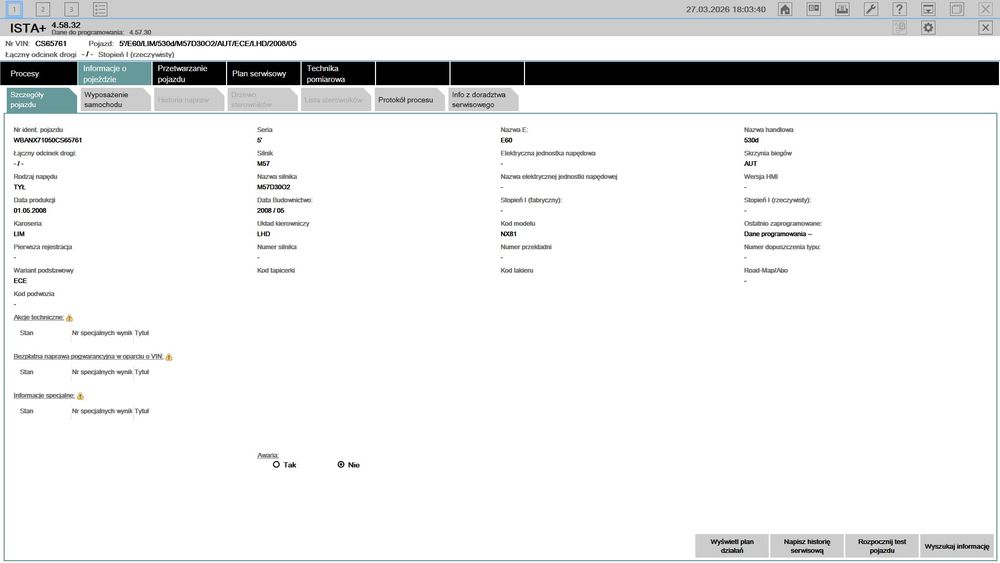Click Rozpocznij test pojazdu button
This screenshot has width=1000, height=563.
[x=882, y=546]
